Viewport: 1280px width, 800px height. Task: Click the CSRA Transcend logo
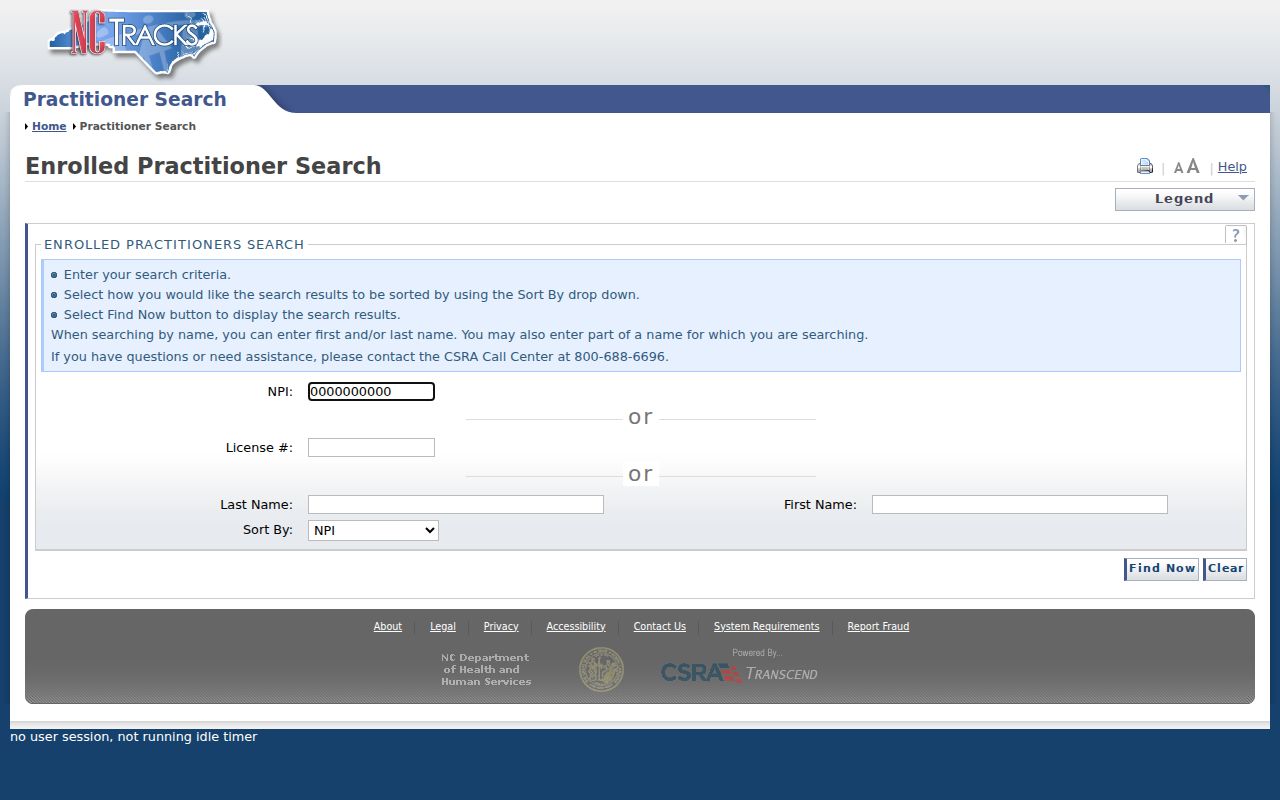pyautogui.click(x=739, y=668)
